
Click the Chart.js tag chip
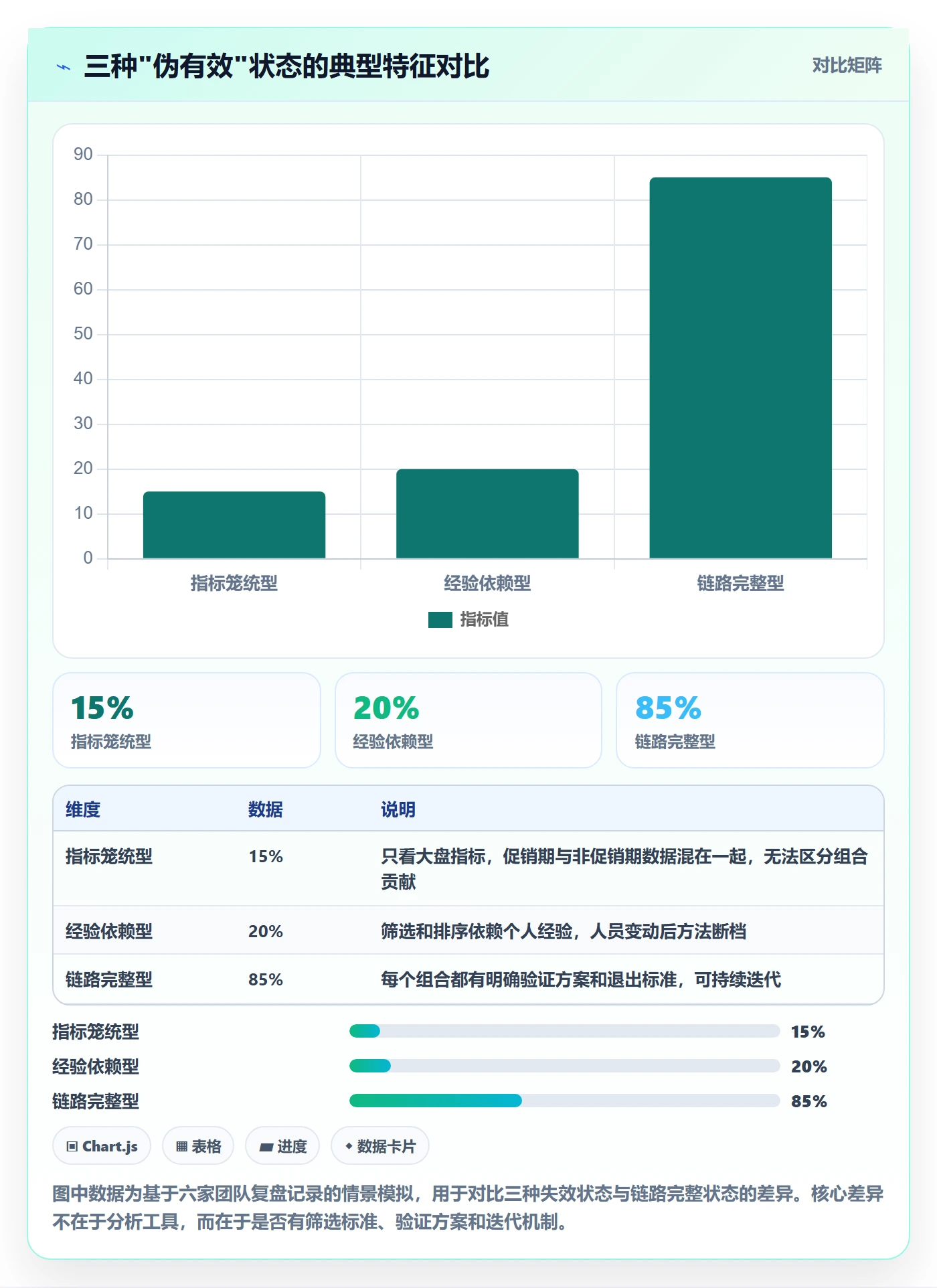[102, 1146]
